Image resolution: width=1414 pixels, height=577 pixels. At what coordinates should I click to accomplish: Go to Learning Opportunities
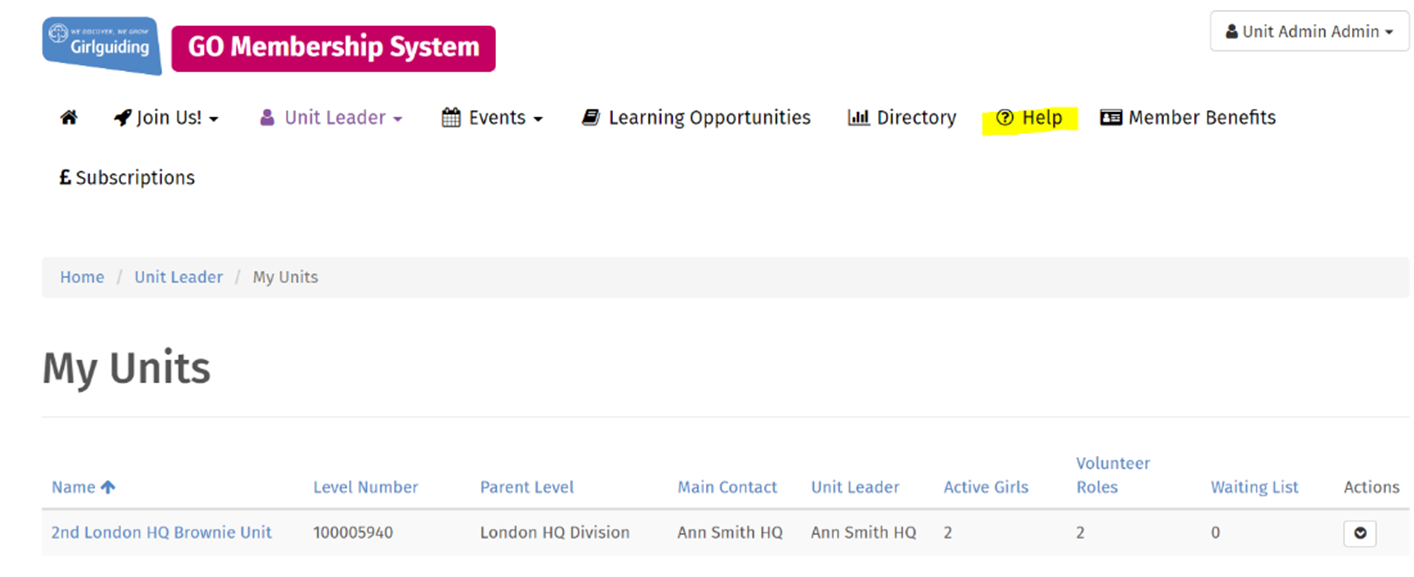(x=696, y=118)
